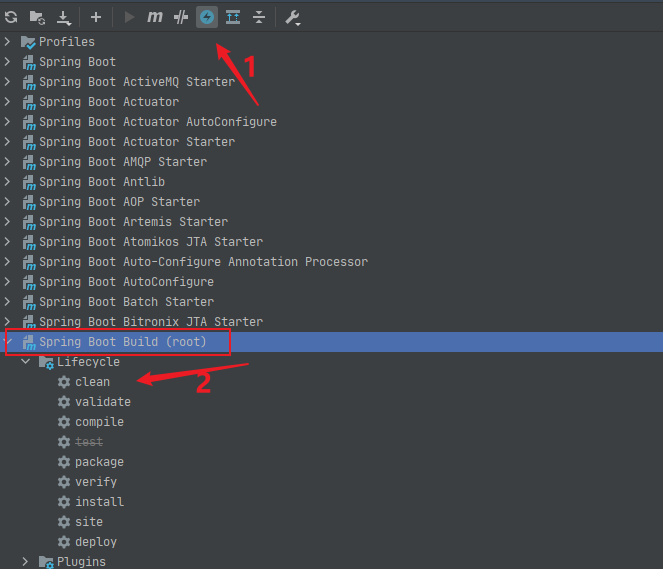Open Maven settings wrench icon
Screen dimensions: 663x569
[x=293, y=18]
